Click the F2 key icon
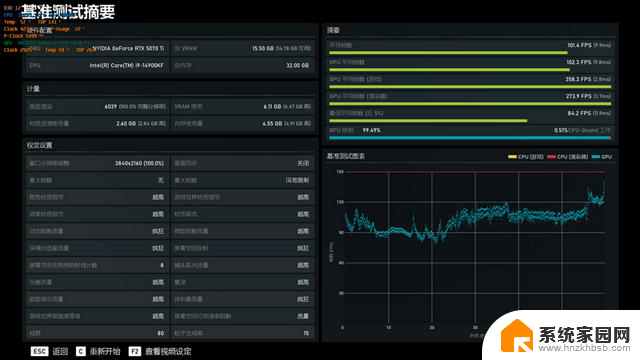The width and height of the screenshot is (640, 360). [135, 351]
